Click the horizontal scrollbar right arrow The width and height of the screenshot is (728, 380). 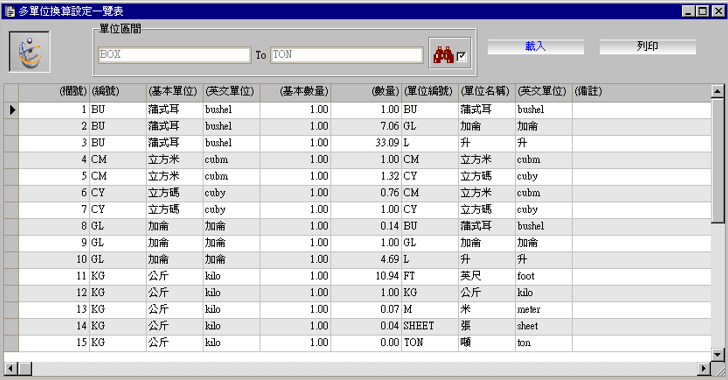[704, 369]
